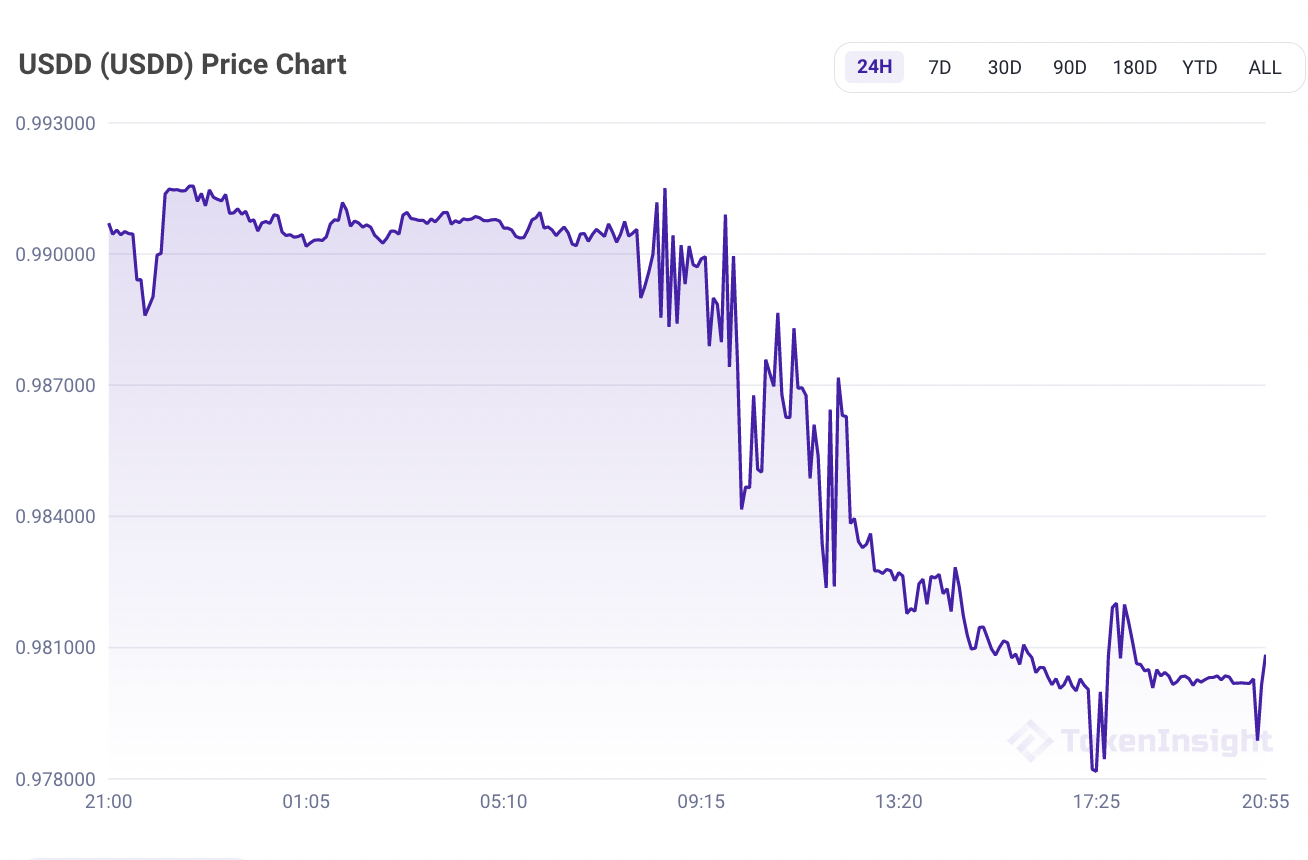Image resolution: width=1308 pixels, height=860 pixels.
Task: Click the 0.978000 bottom axis label
Action: (x=55, y=778)
